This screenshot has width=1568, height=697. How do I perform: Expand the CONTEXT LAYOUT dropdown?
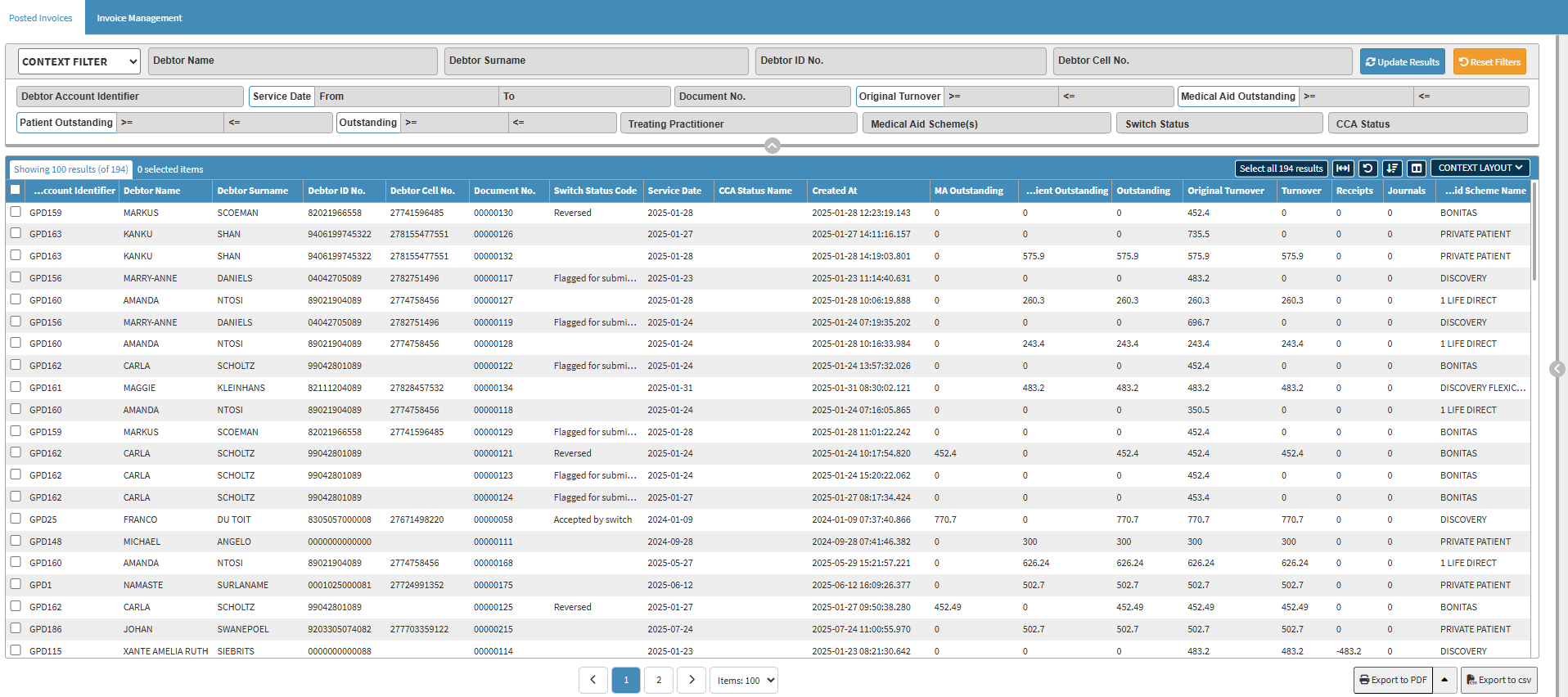click(x=1480, y=168)
